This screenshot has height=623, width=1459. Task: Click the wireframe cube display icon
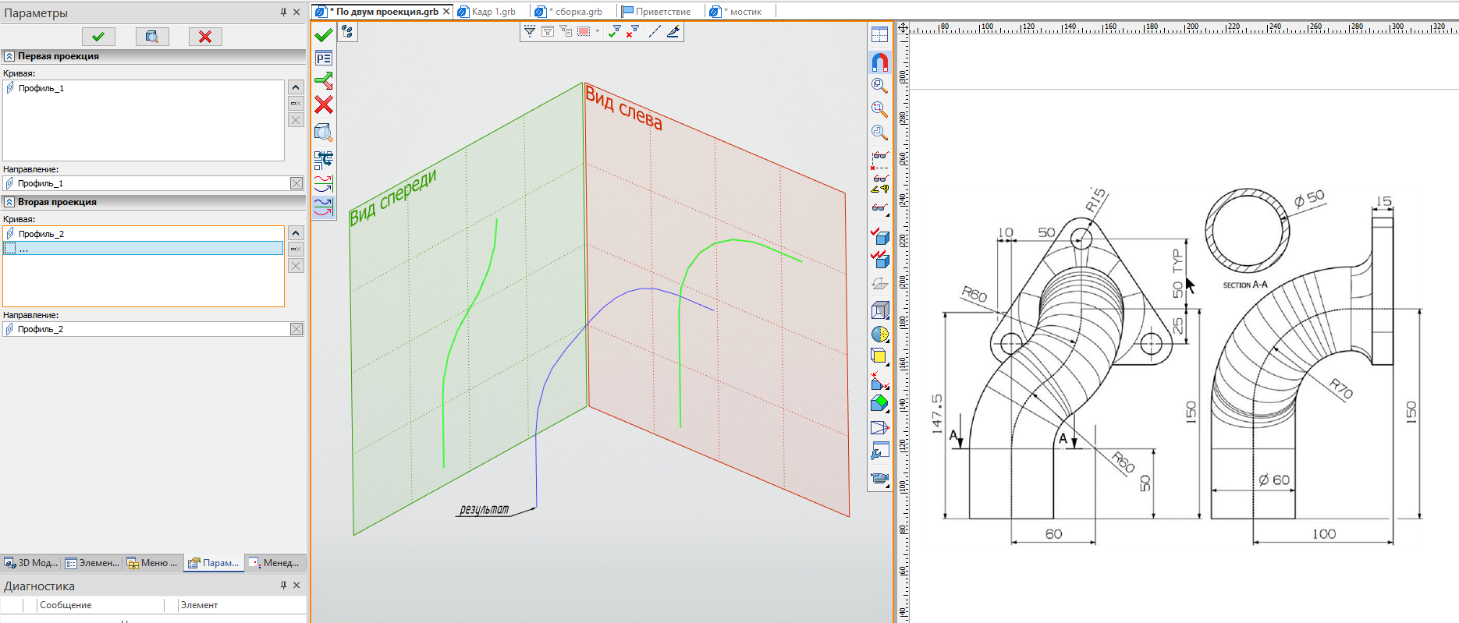click(880, 309)
